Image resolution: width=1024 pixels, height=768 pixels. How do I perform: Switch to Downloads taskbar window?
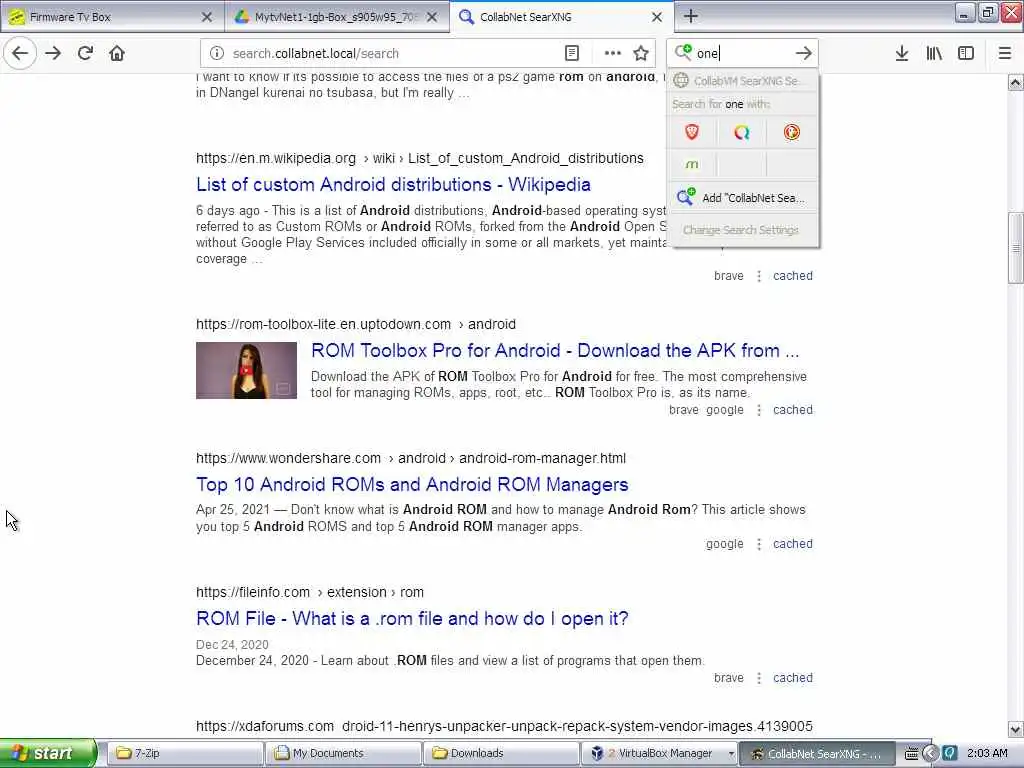501,753
